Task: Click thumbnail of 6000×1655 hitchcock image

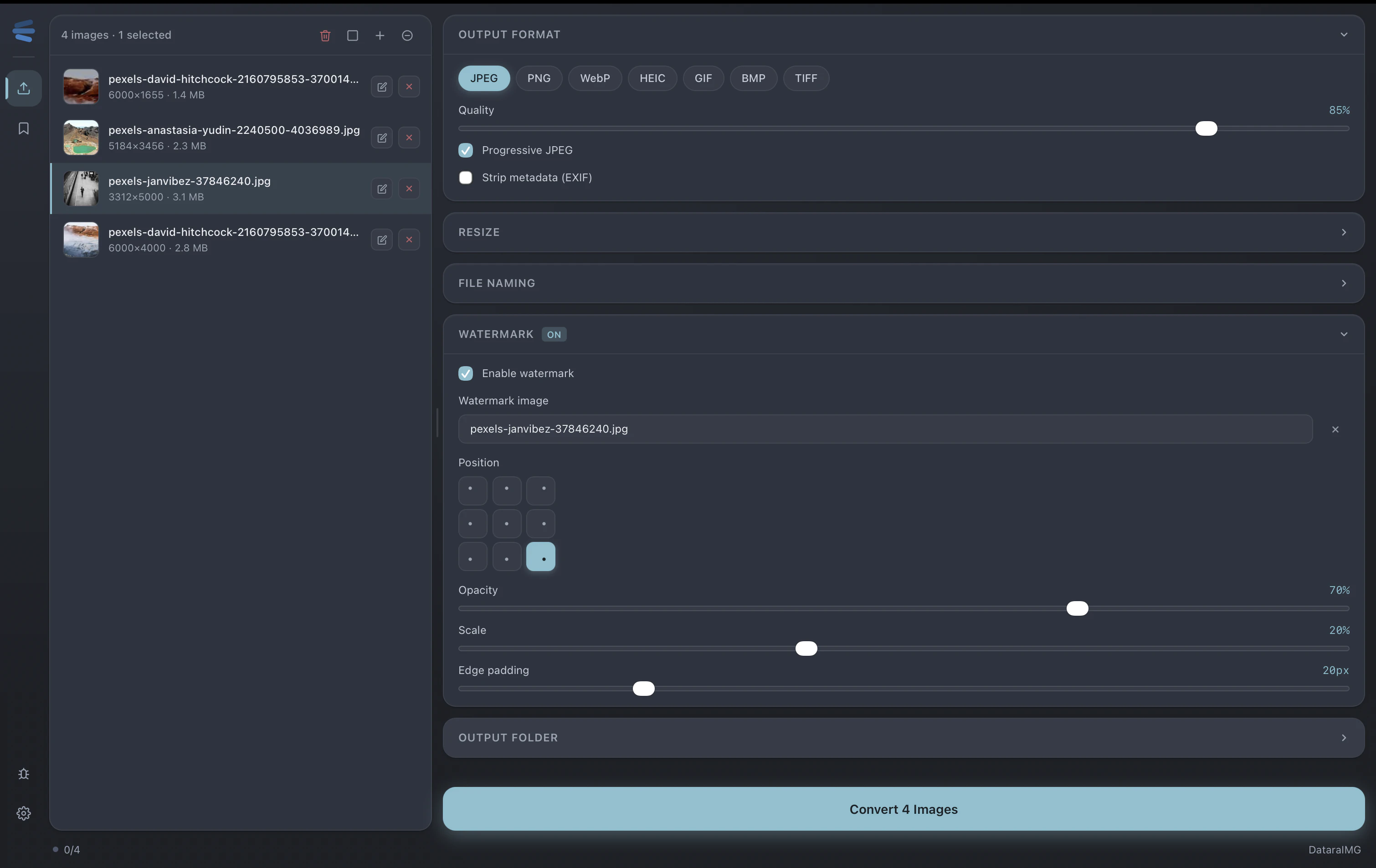Action: [81, 87]
